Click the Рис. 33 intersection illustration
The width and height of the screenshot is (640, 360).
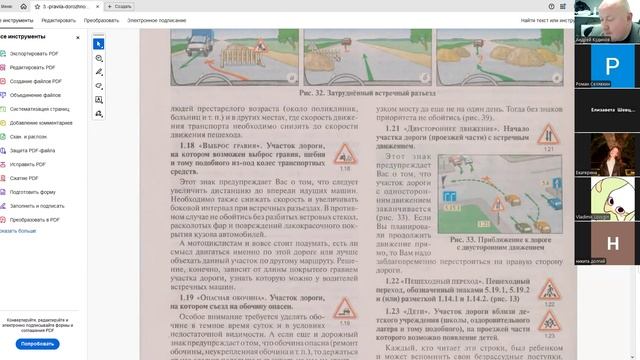(x=500, y=194)
